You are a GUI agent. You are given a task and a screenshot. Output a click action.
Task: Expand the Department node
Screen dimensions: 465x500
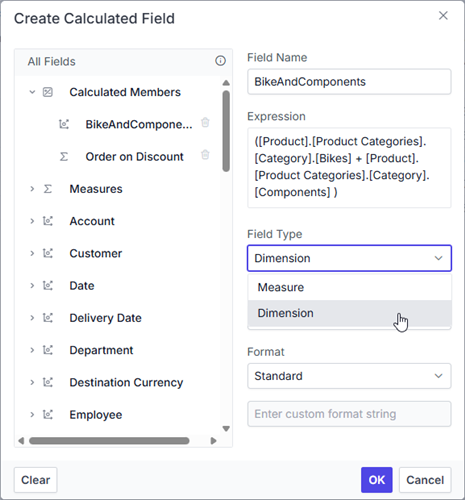coord(32,350)
